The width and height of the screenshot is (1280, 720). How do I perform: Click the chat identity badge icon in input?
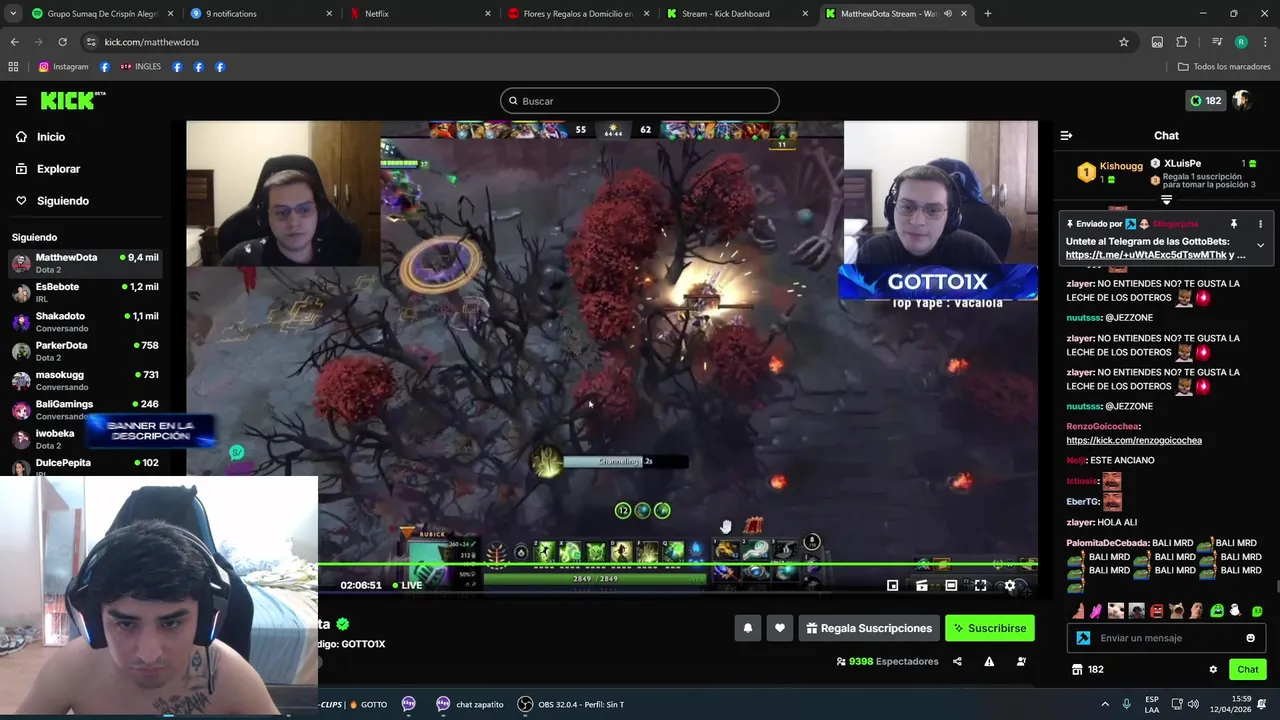click(x=1083, y=638)
